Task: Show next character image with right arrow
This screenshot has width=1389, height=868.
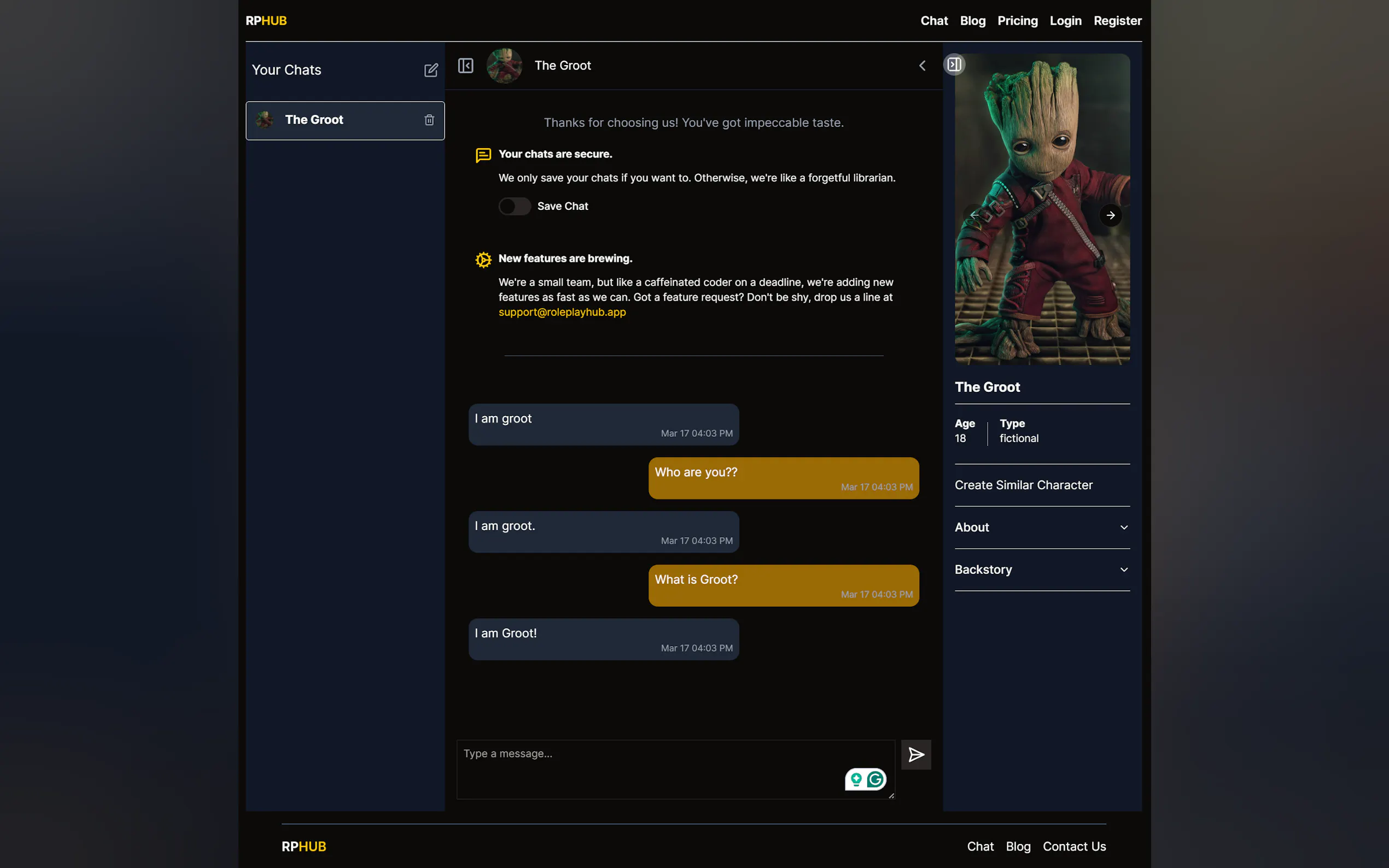Action: 1110,215
